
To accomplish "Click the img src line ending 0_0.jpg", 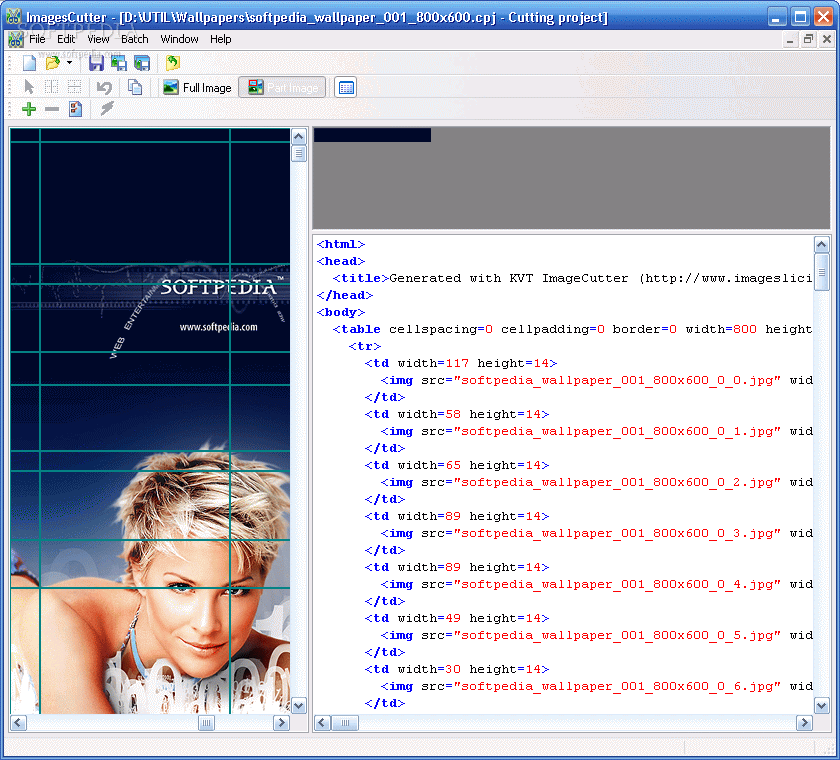I will point(596,380).
